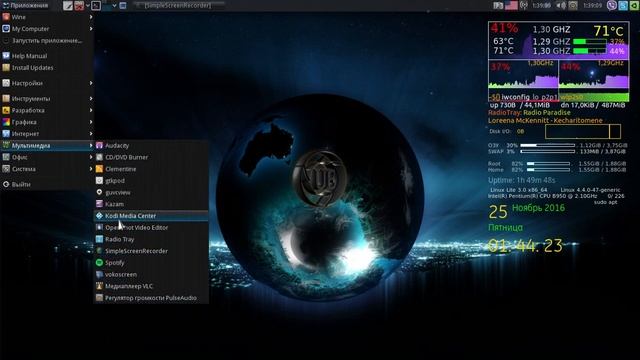This screenshot has height=360, width=640.
Task: Open the wireless network tray icon
Action: pos(524,5)
